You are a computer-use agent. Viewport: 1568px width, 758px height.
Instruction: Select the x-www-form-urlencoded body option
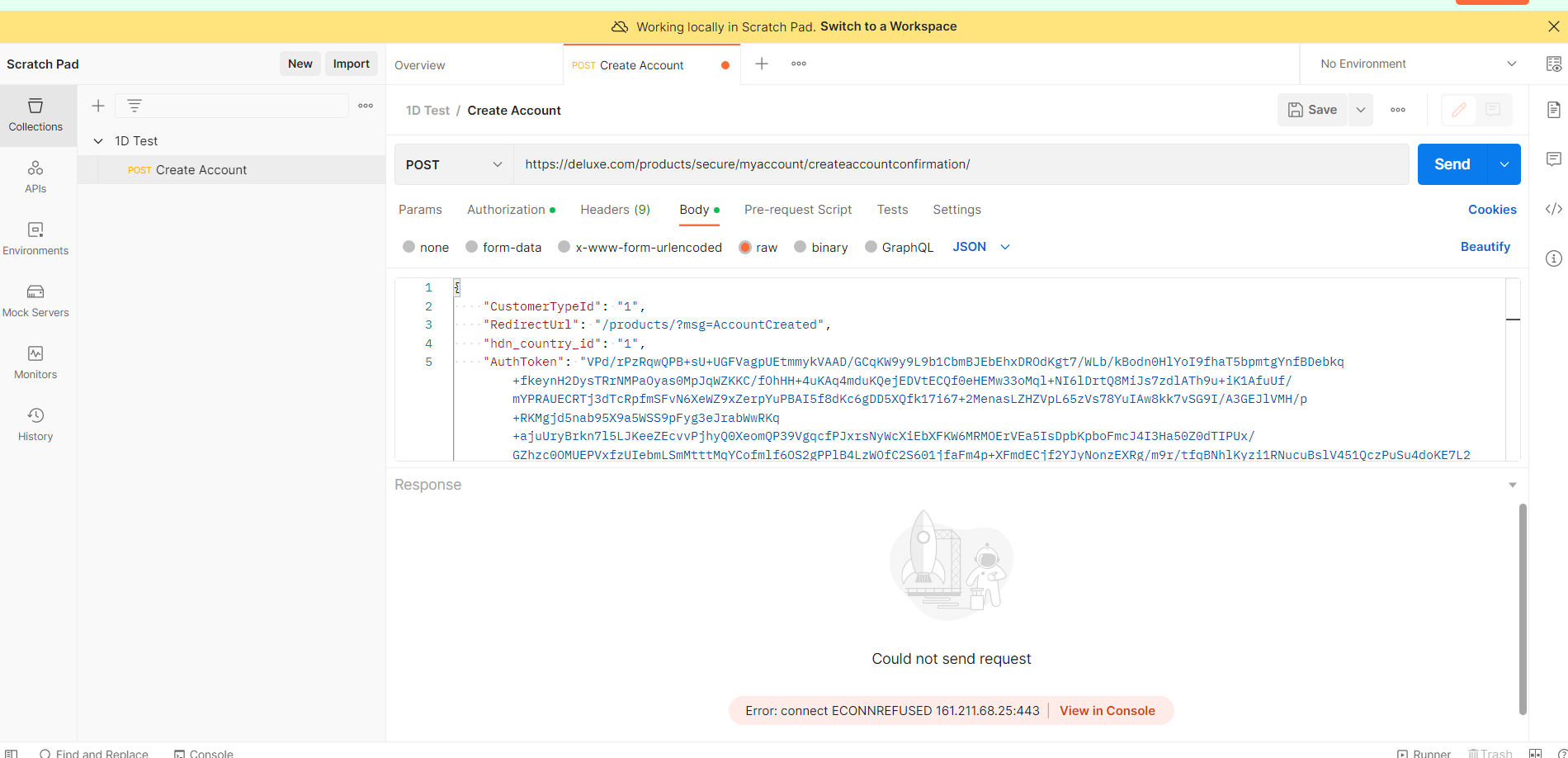[x=564, y=247]
